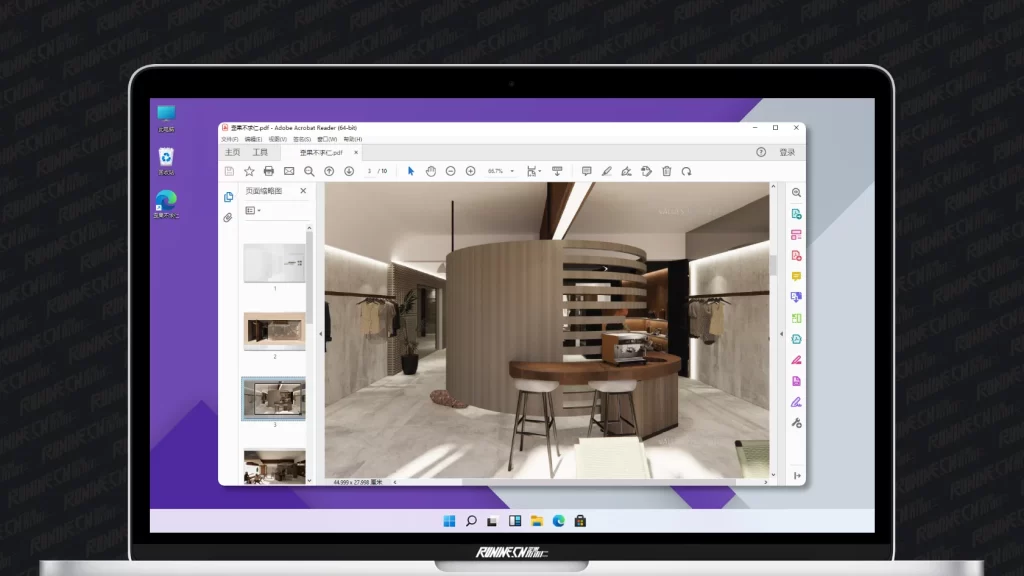Click the 登录 sign-in button
The width and height of the screenshot is (1024, 576).
coord(787,153)
